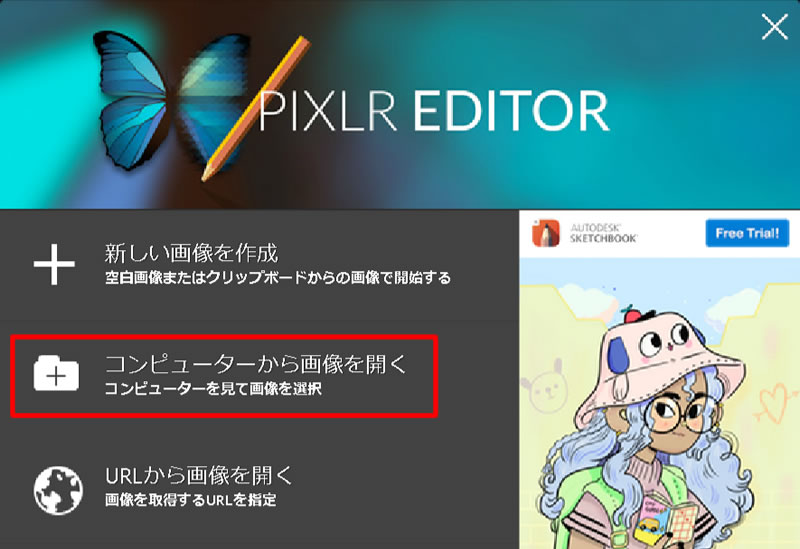Click the Autodesk Sketchbook app icon
The width and height of the screenshot is (800, 549).
546,233
